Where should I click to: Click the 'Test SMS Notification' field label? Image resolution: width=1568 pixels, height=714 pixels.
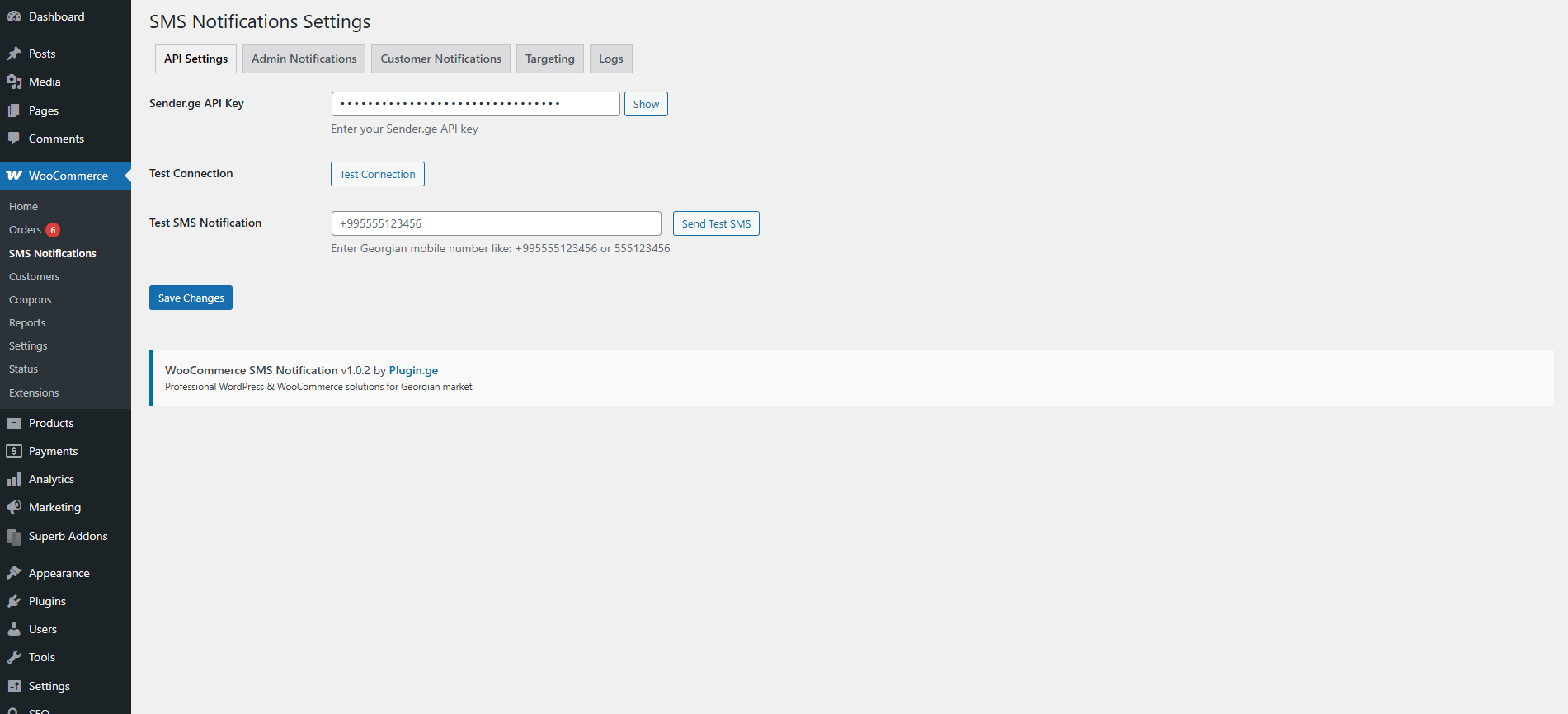205,223
